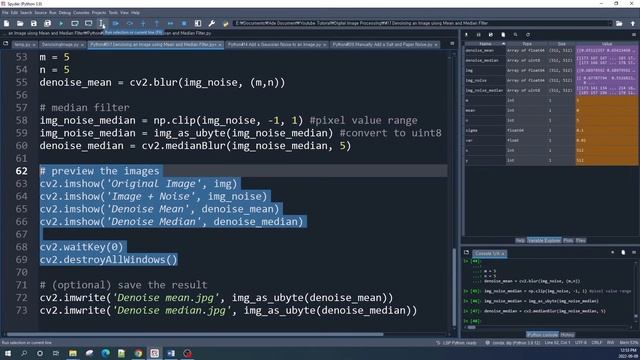Open Preferences wrench icon
This screenshot has height=360, width=640.
click(211, 24)
